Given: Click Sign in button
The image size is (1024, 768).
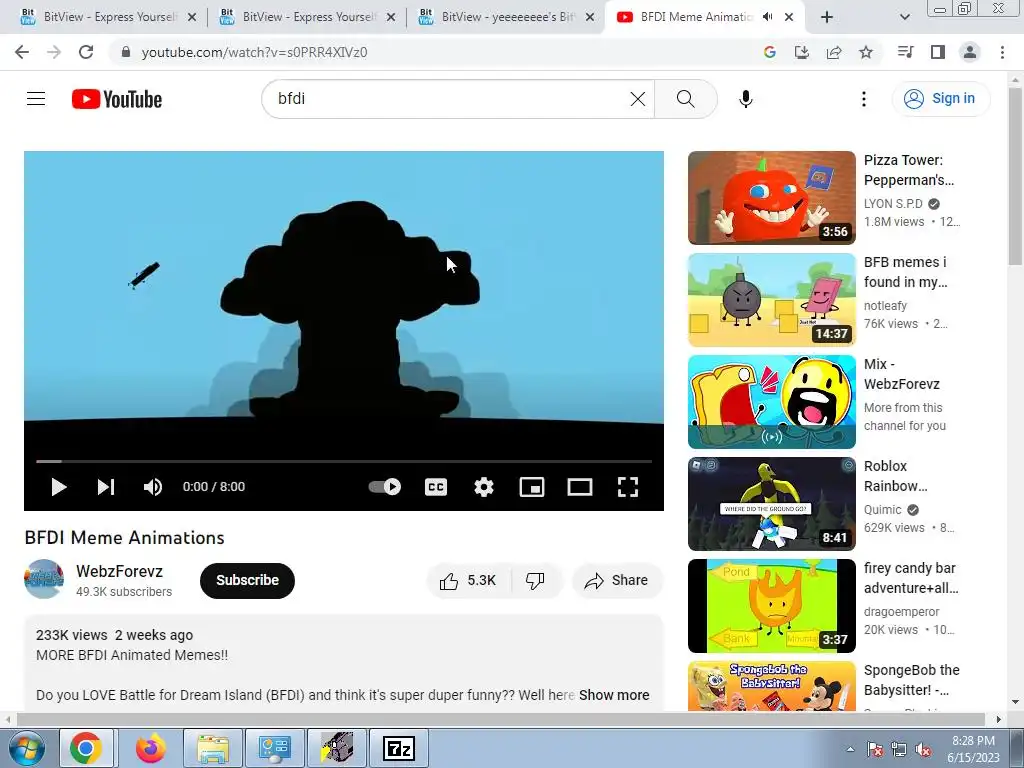Looking at the screenshot, I should pos(940,99).
